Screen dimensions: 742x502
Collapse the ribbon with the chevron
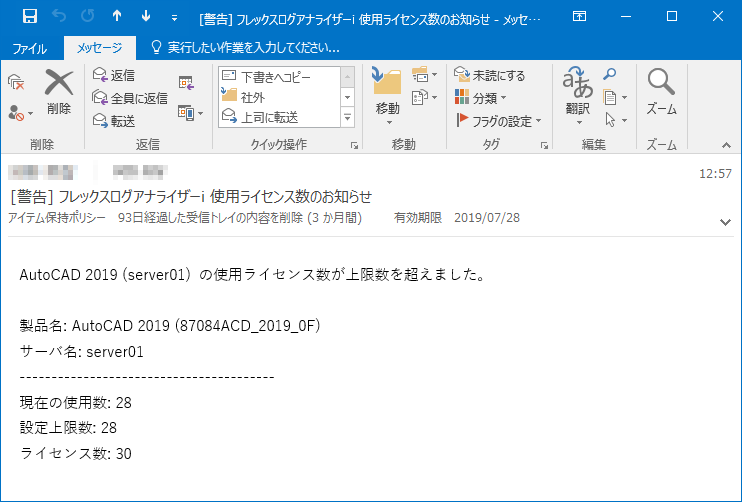[x=726, y=145]
